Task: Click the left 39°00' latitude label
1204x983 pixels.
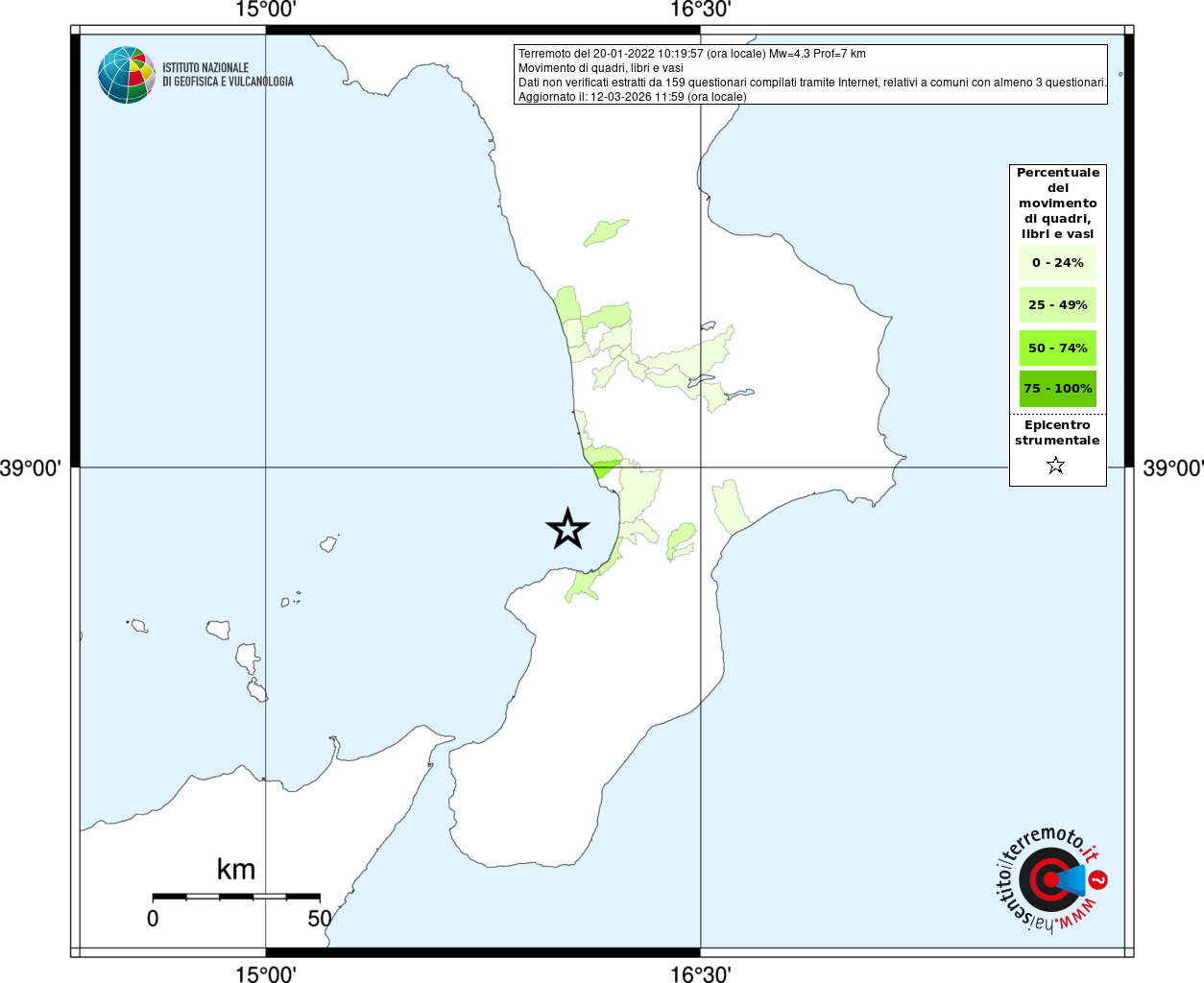Action: tap(31, 468)
